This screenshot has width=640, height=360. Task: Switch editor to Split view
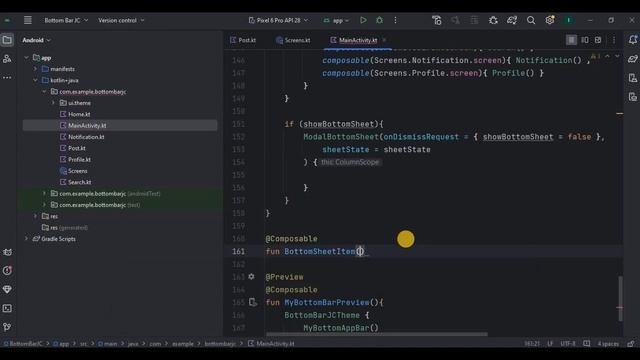(585, 40)
